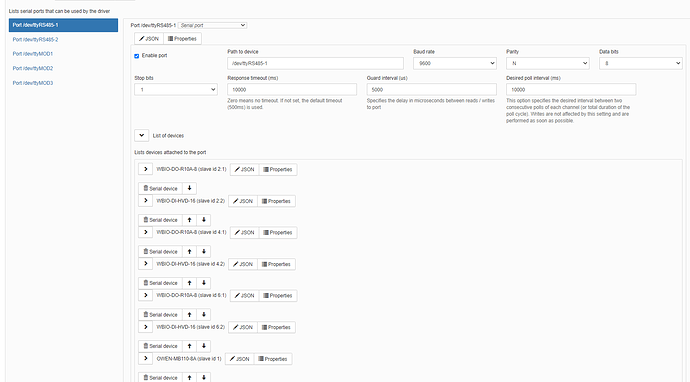This screenshot has width=690, height=382.
Task: Open Properties of WBIO-DO-R10A-8 slave id 2:1
Action: pos(278,169)
